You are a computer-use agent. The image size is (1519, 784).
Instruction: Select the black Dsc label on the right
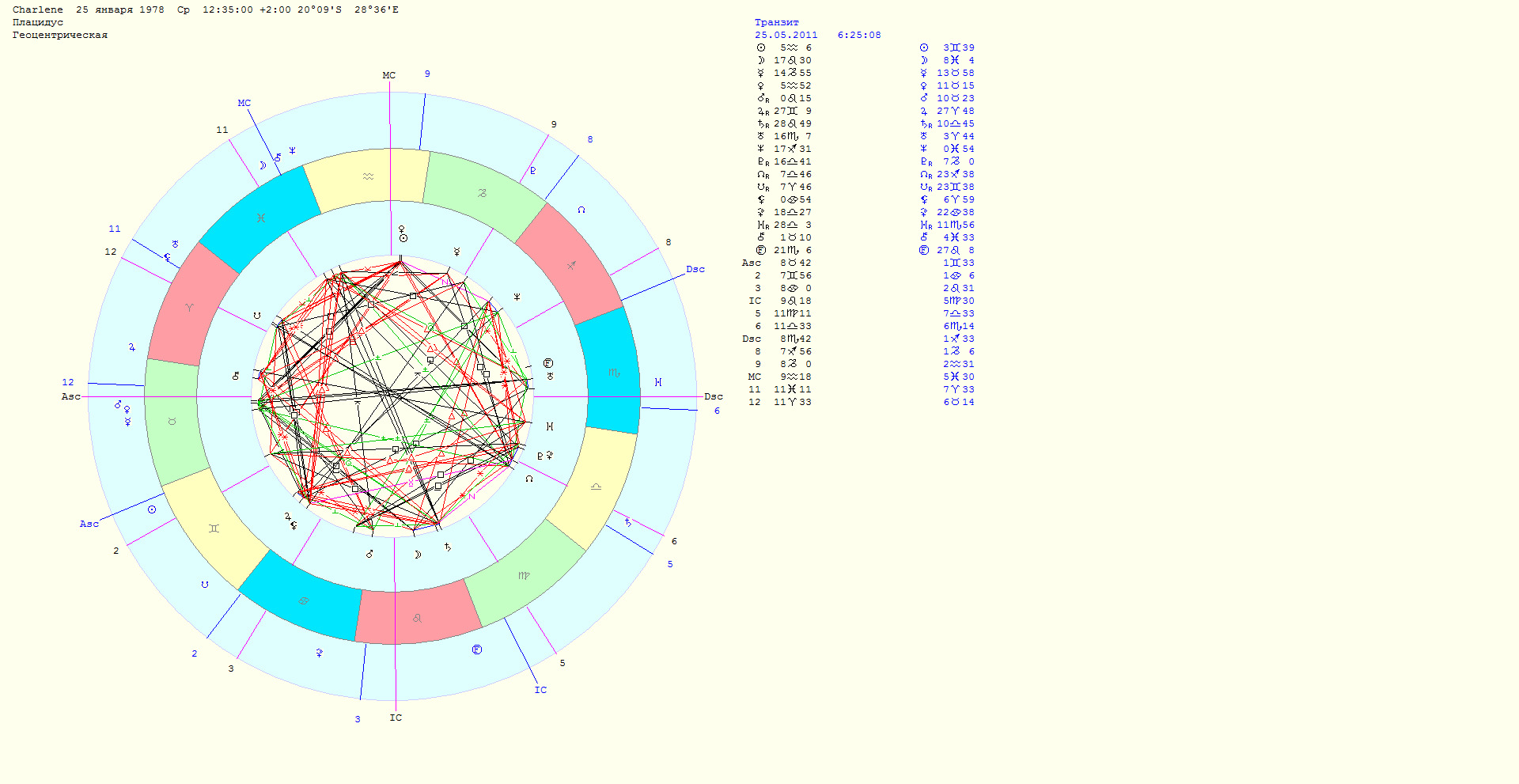[714, 396]
